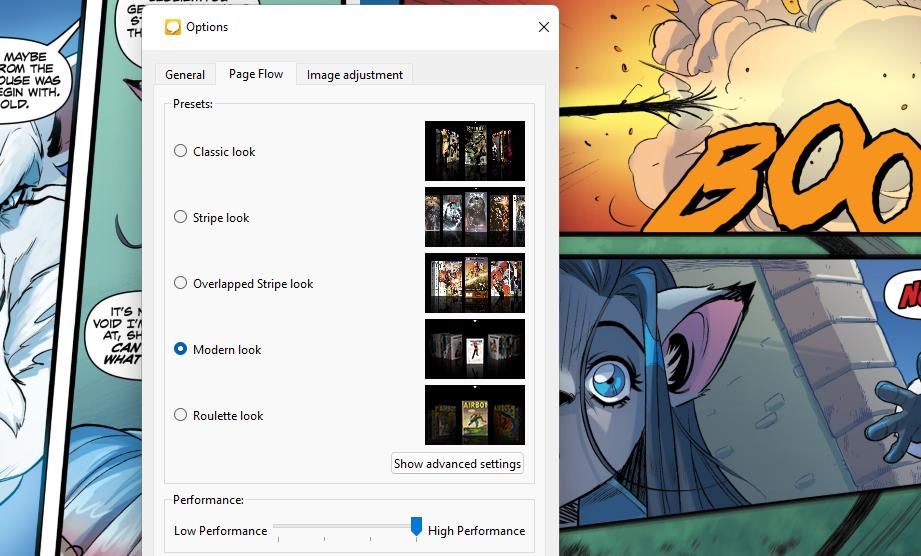Click the Overlapped Stripe look preview image
Viewport: 921px width, 556px height.
coord(475,283)
